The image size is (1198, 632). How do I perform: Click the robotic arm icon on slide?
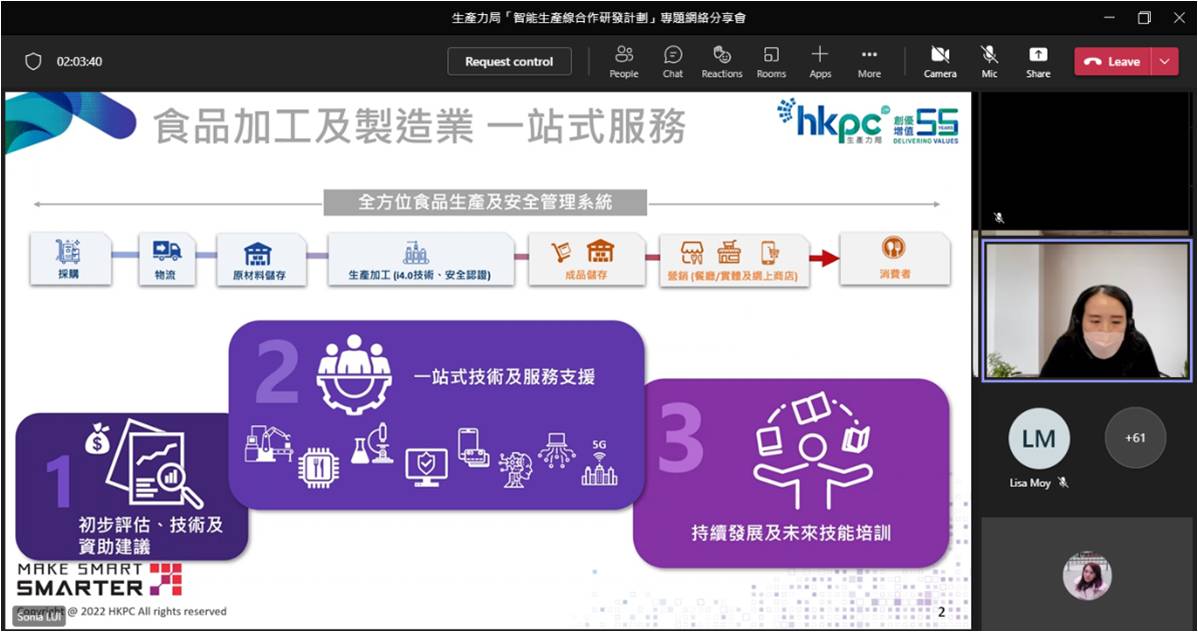(268, 444)
